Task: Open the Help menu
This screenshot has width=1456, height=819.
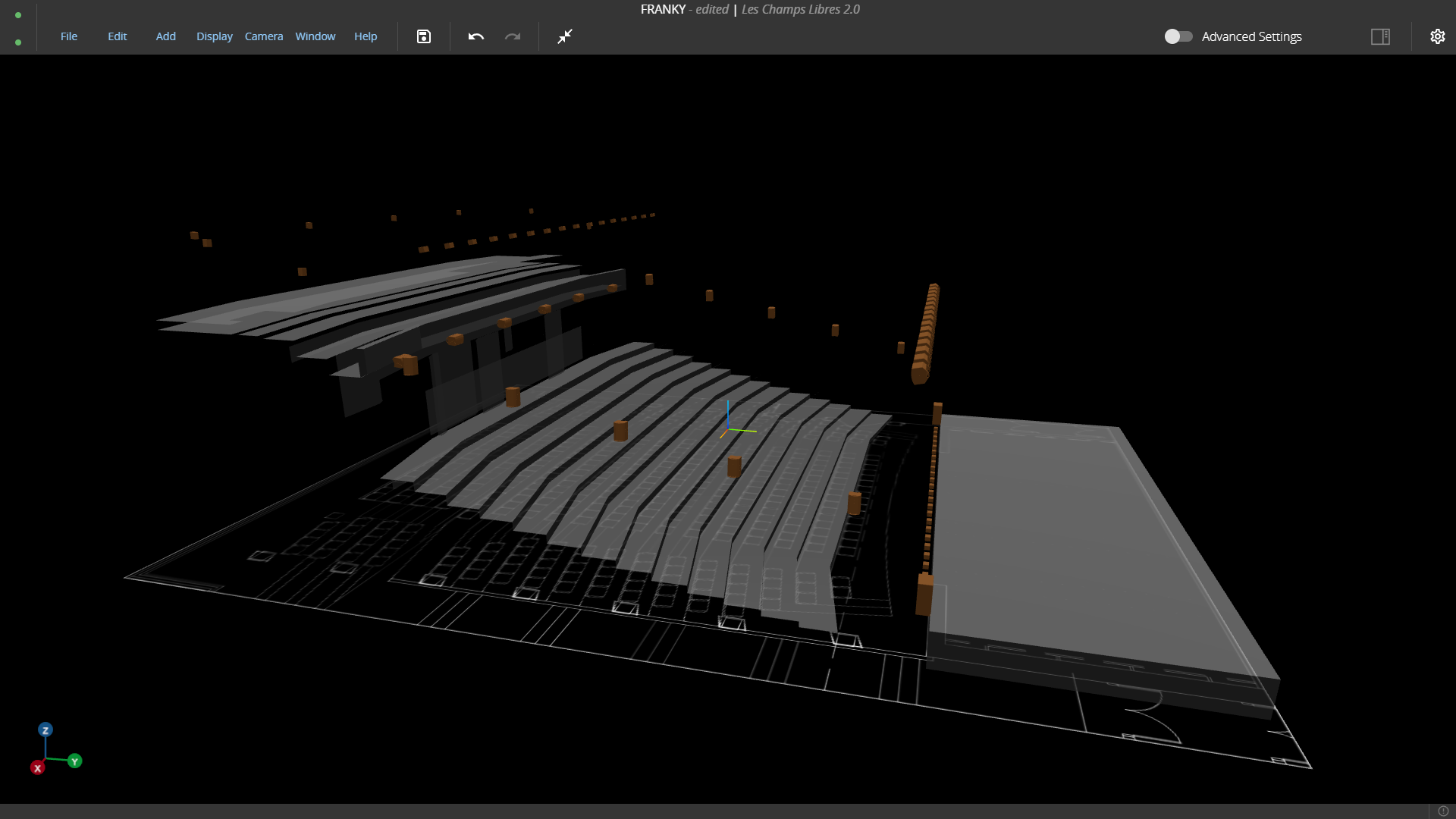Action: coord(366,36)
